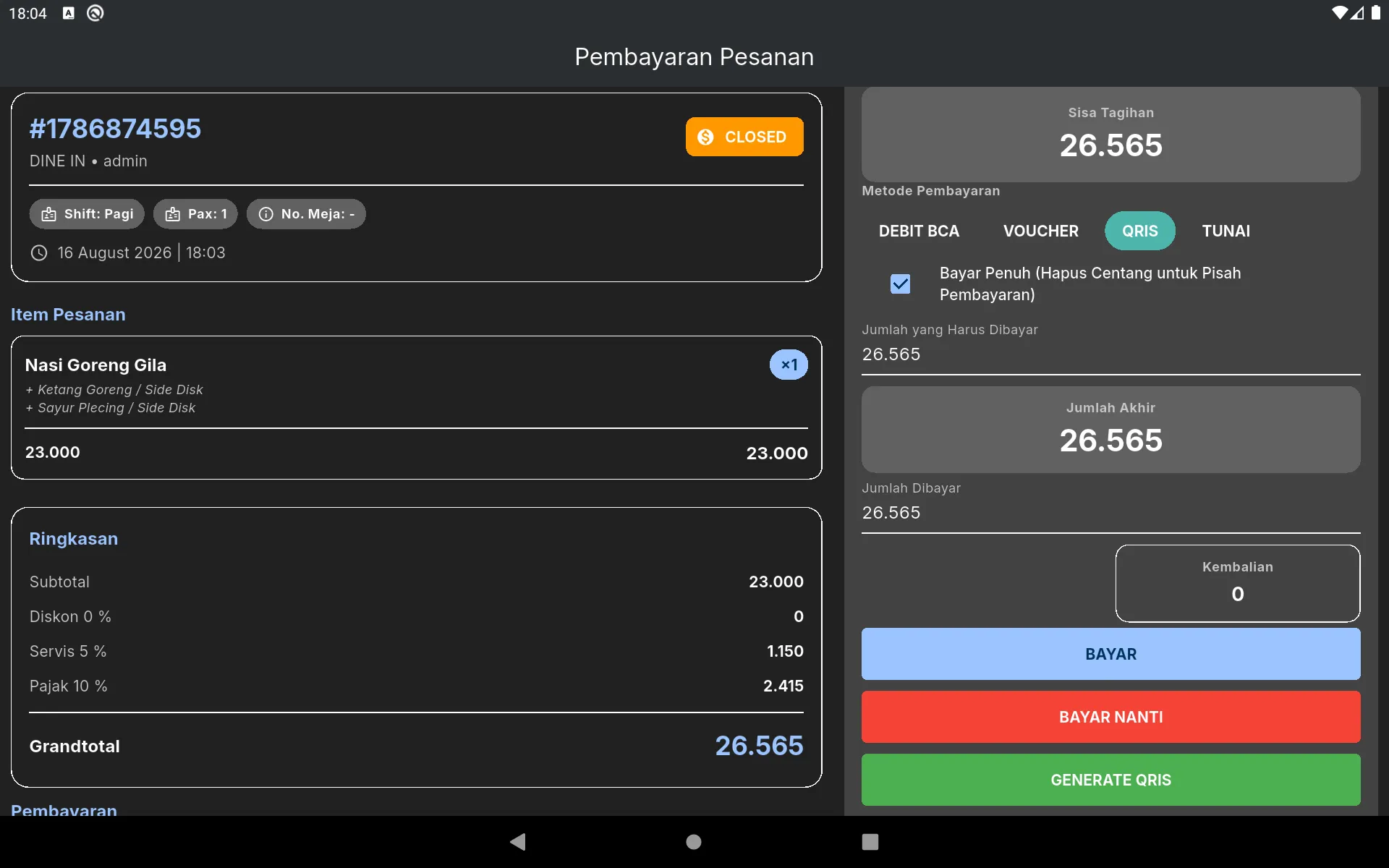Click the keyboard notification icon in status bar
1389x868 pixels.
(69, 13)
